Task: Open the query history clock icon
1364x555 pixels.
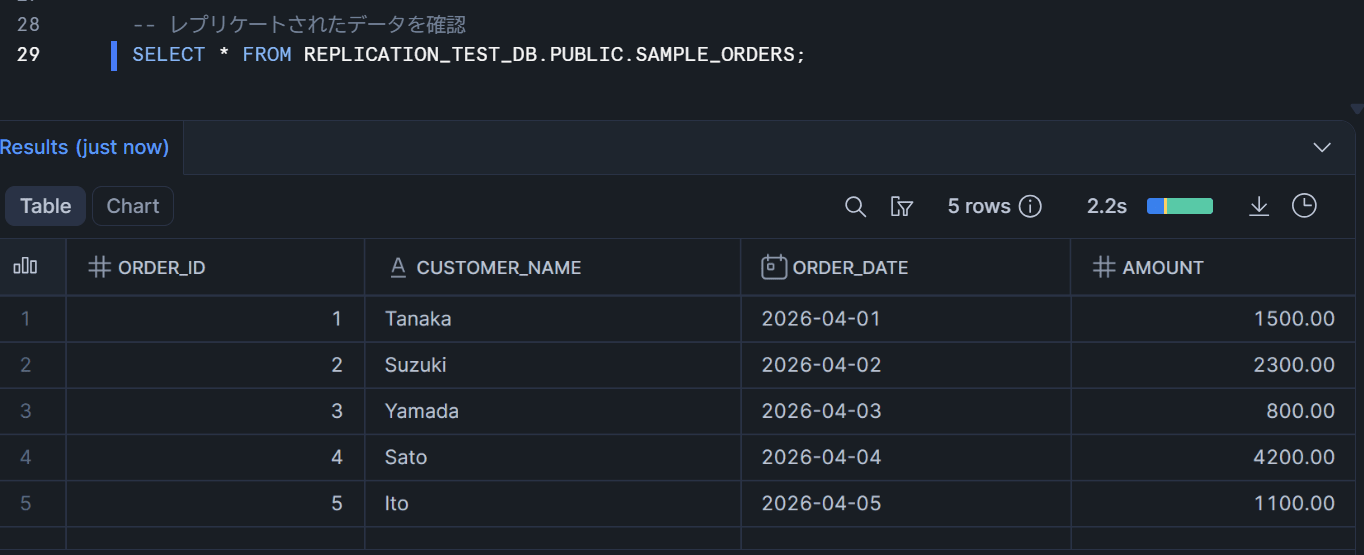Action: click(1304, 206)
